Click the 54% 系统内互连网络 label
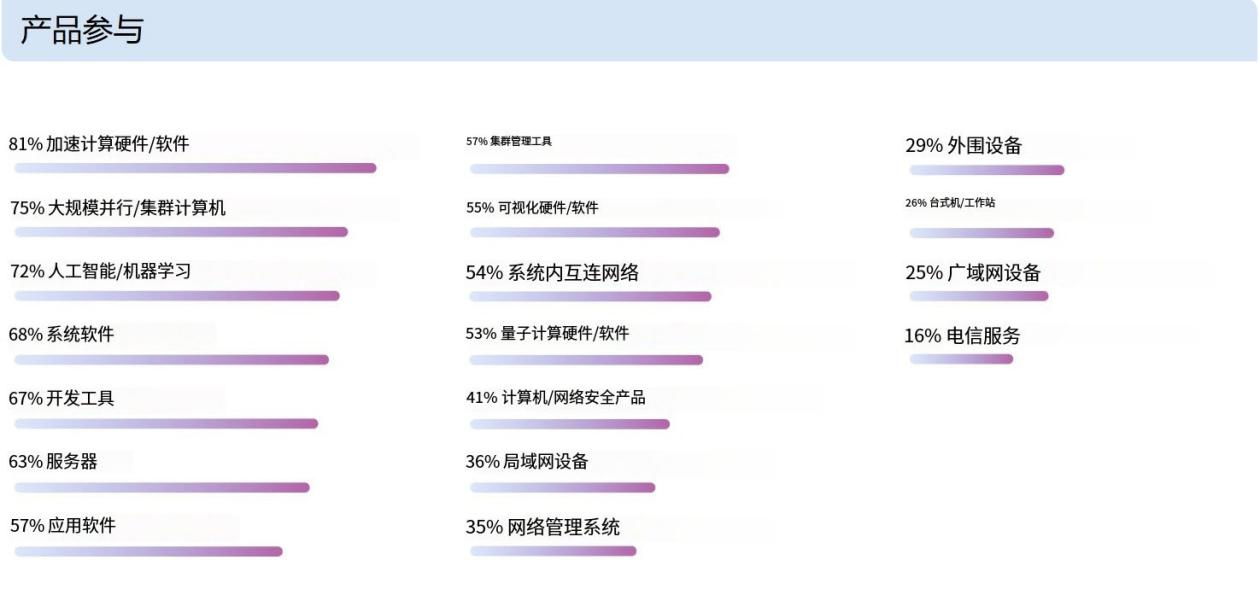This screenshot has width=1260, height=589. (x=552, y=272)
